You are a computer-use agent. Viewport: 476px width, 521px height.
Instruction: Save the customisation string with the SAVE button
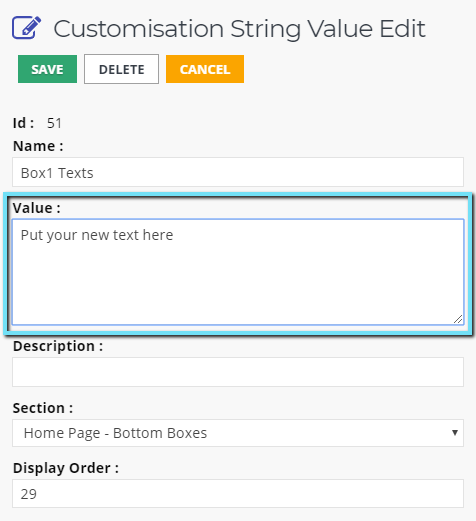(x=47, y=69)
